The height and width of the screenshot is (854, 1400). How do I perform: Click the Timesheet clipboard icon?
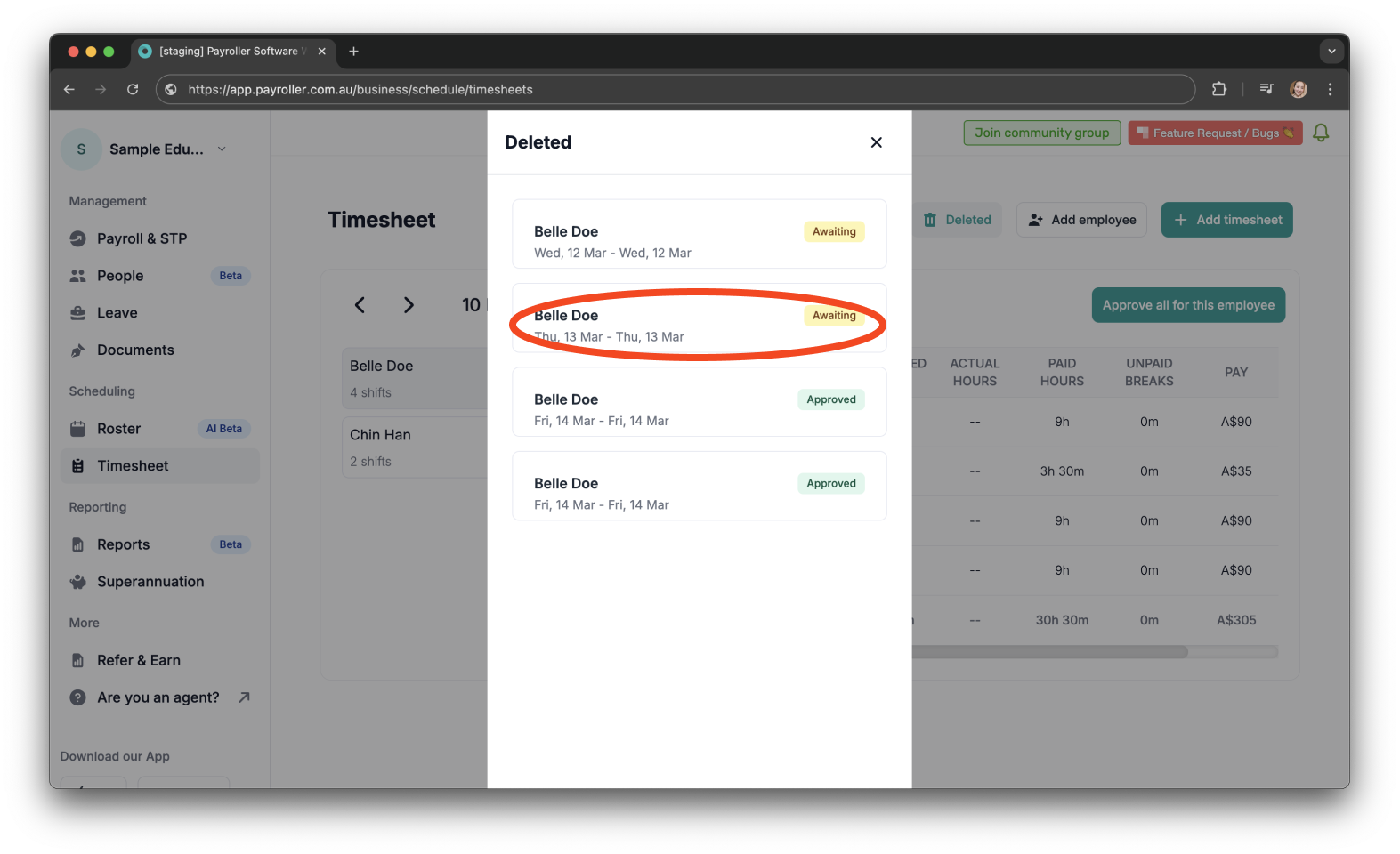[x=78, y=466]
